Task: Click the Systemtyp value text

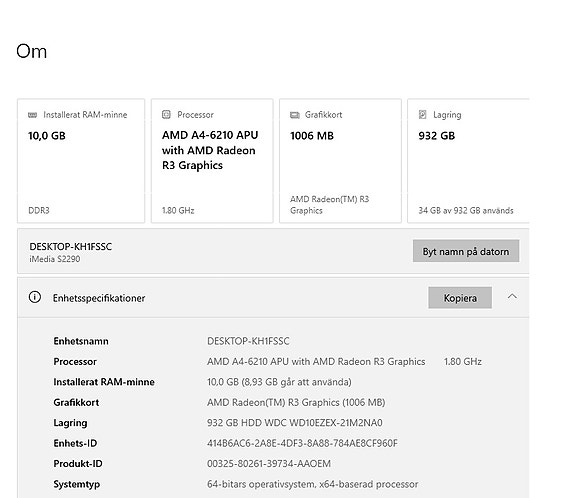Action: click(312, 484)
